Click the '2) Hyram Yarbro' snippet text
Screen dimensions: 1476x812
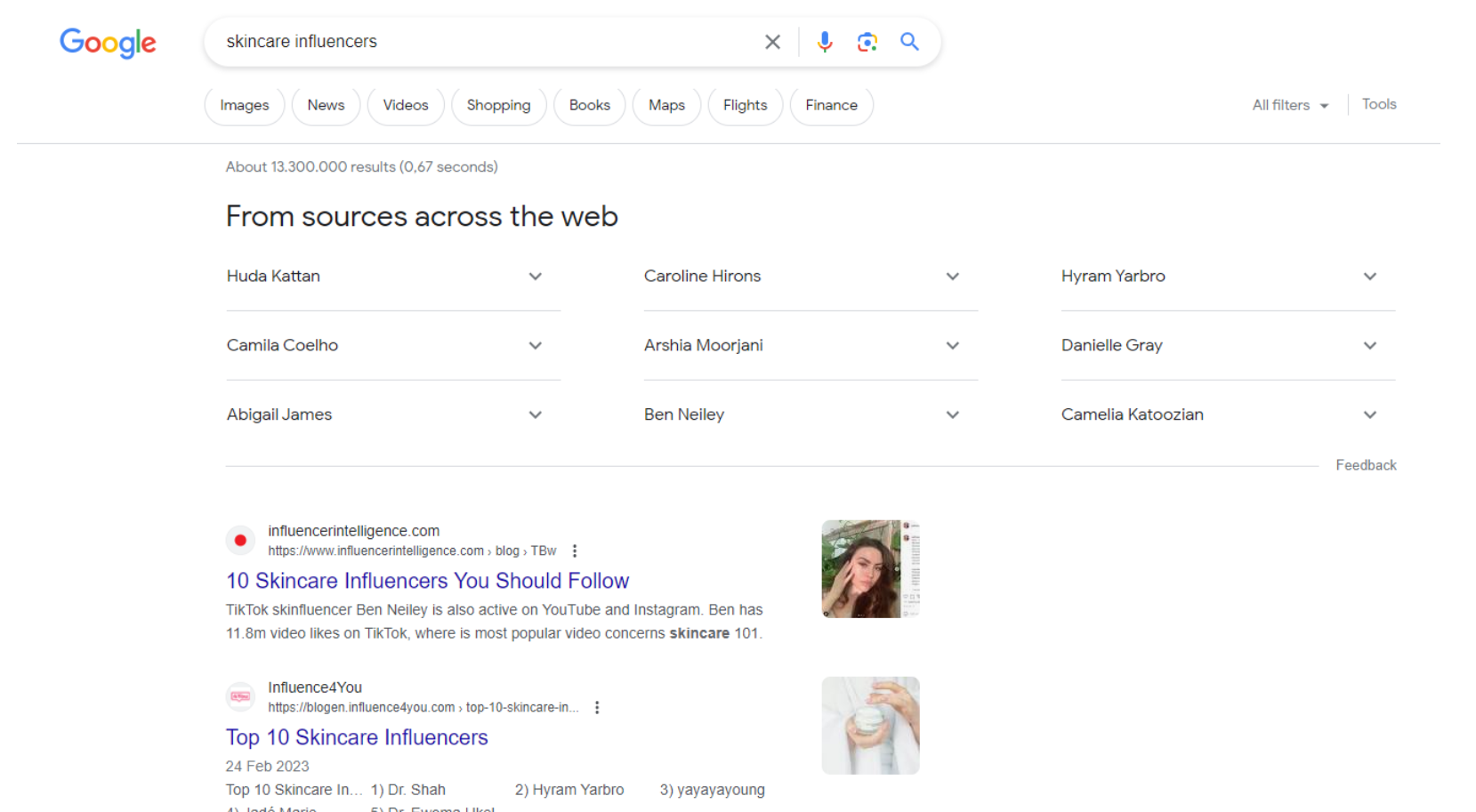[569, 790]
